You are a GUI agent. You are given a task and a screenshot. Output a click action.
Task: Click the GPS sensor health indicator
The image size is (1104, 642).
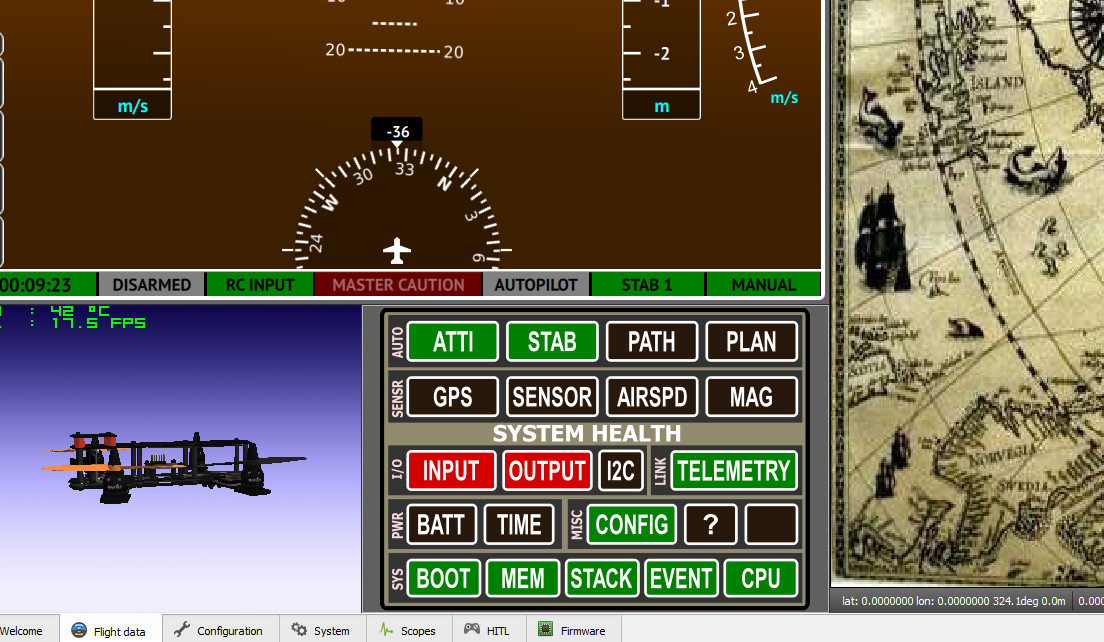point(453,397)
